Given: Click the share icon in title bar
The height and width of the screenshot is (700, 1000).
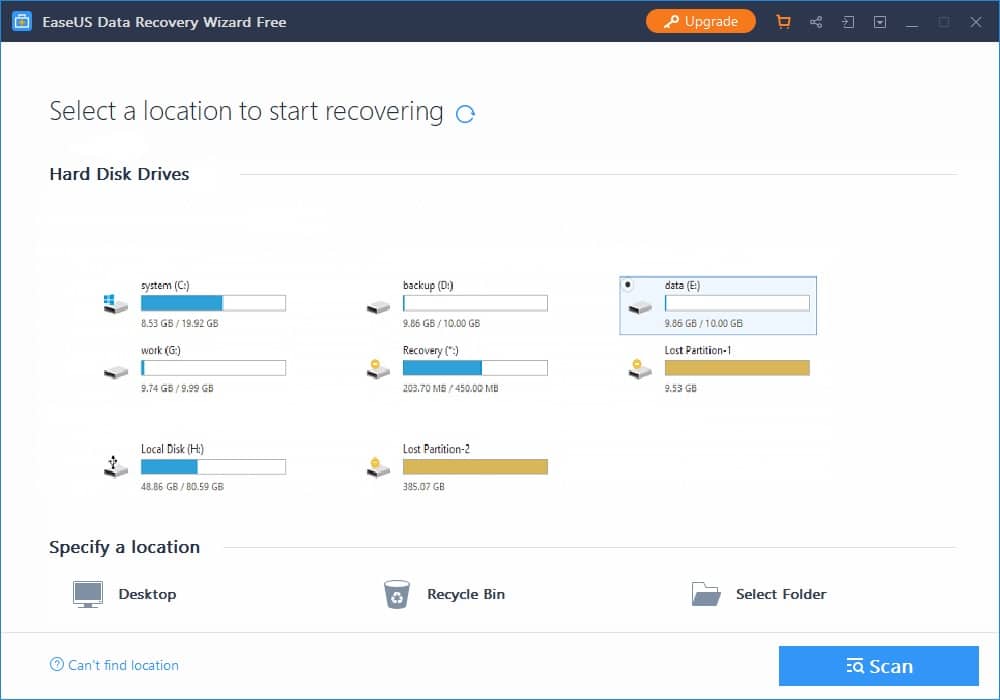Looking at the screenshot, I should [816, 22].
